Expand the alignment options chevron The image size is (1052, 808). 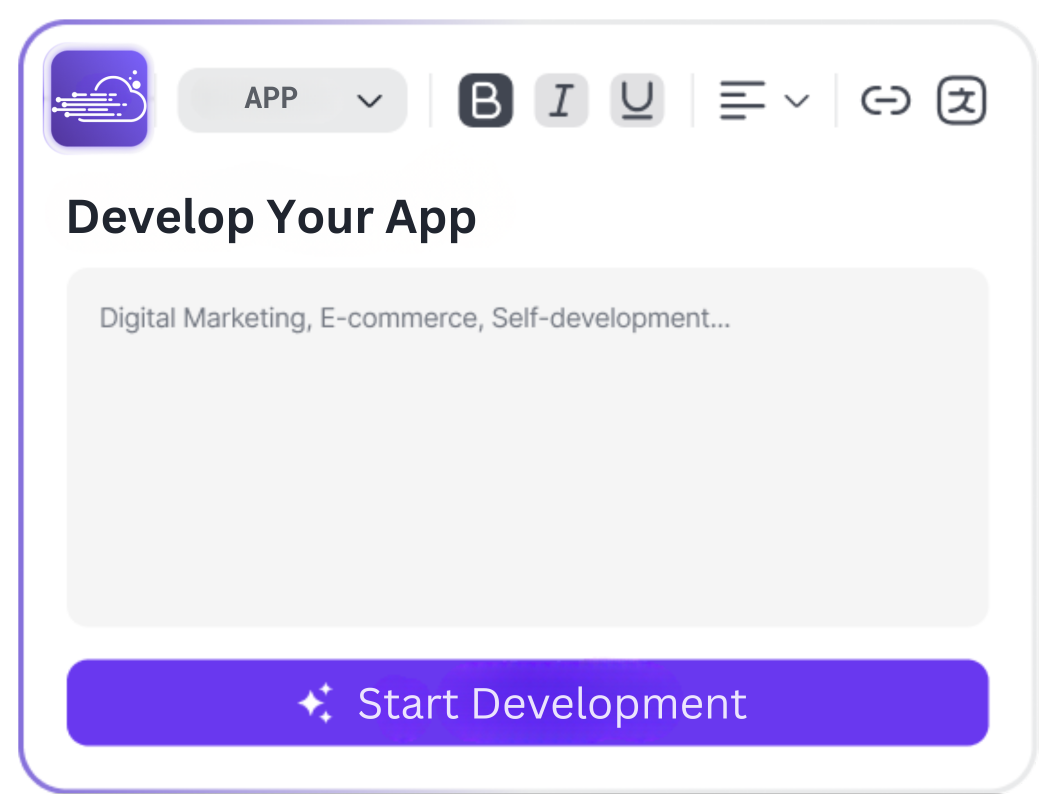point(796,100)
